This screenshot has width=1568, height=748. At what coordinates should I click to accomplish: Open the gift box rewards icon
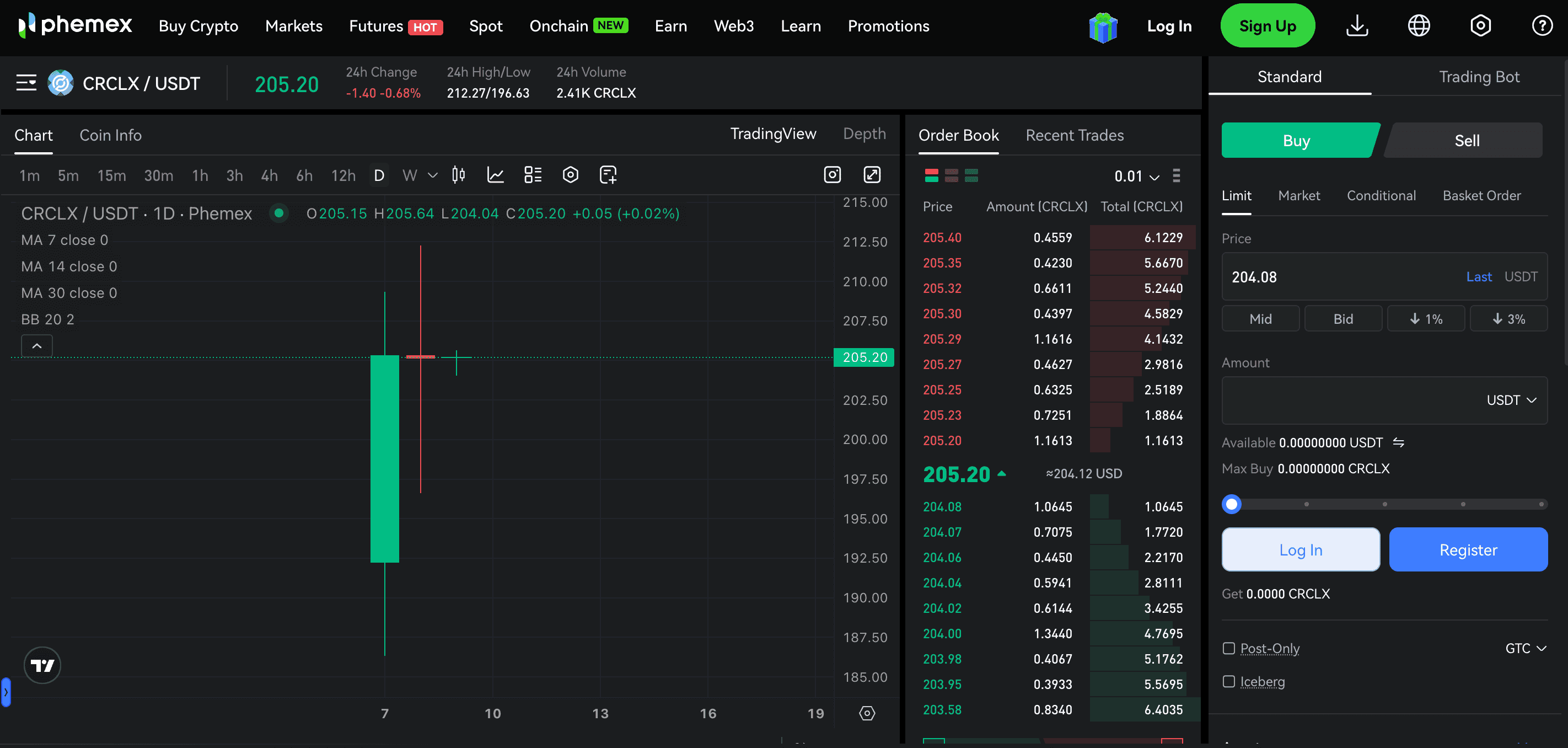click(x=1102, y=27)
